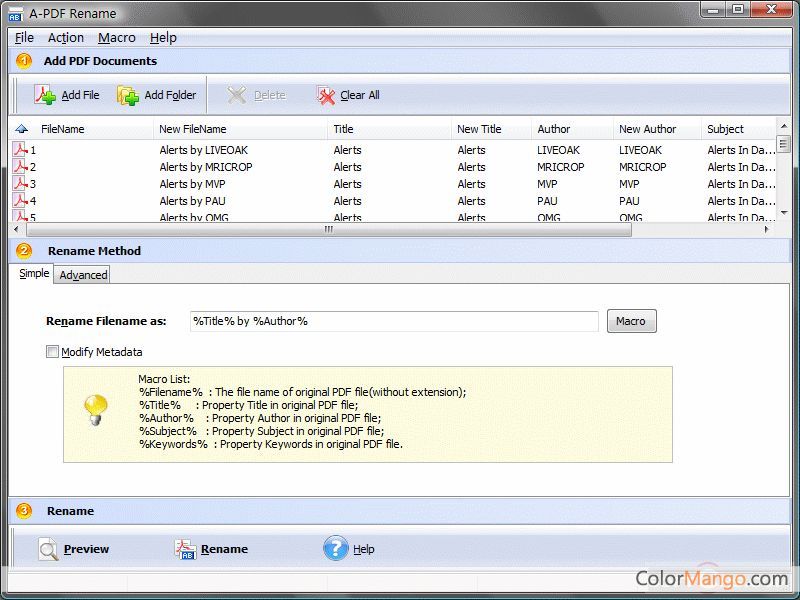Screen dimensions: 800x600
Task: Click the Add Folder icon
Action: click(x=128, y=95)
